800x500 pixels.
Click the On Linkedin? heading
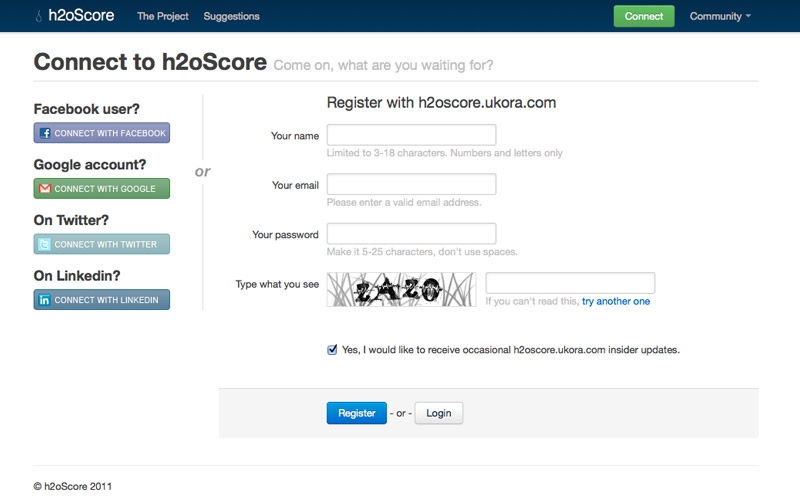coord(77,276)
